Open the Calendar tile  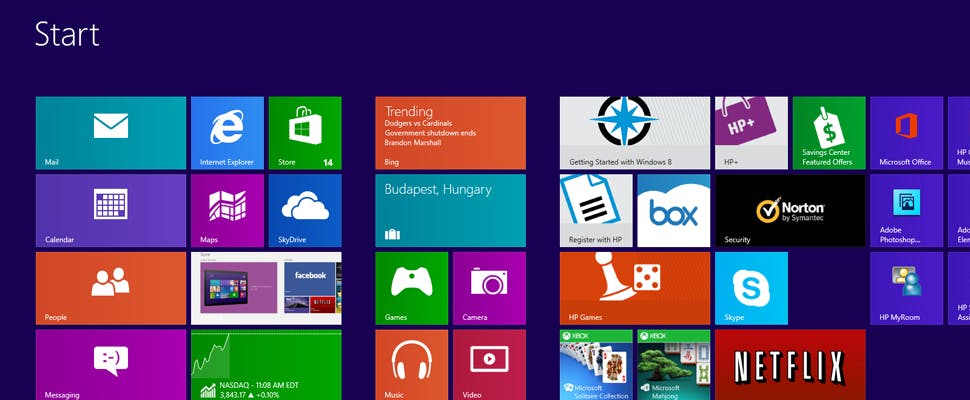[x=111, y=211]
